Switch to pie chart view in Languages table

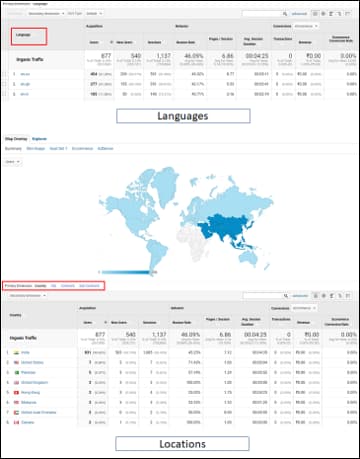(323, 14)
